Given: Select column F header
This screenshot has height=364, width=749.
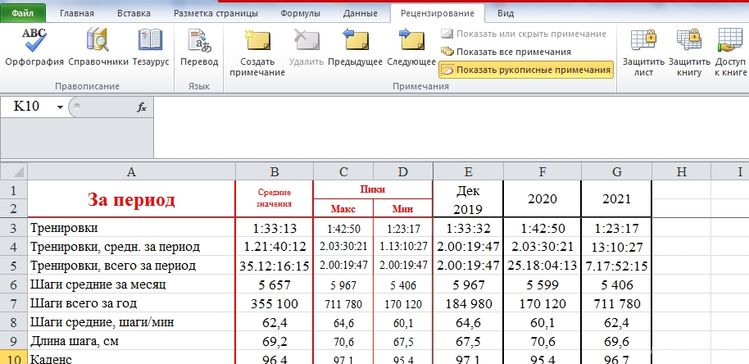Looking at the screenshot, I should [x=542, y=171].
